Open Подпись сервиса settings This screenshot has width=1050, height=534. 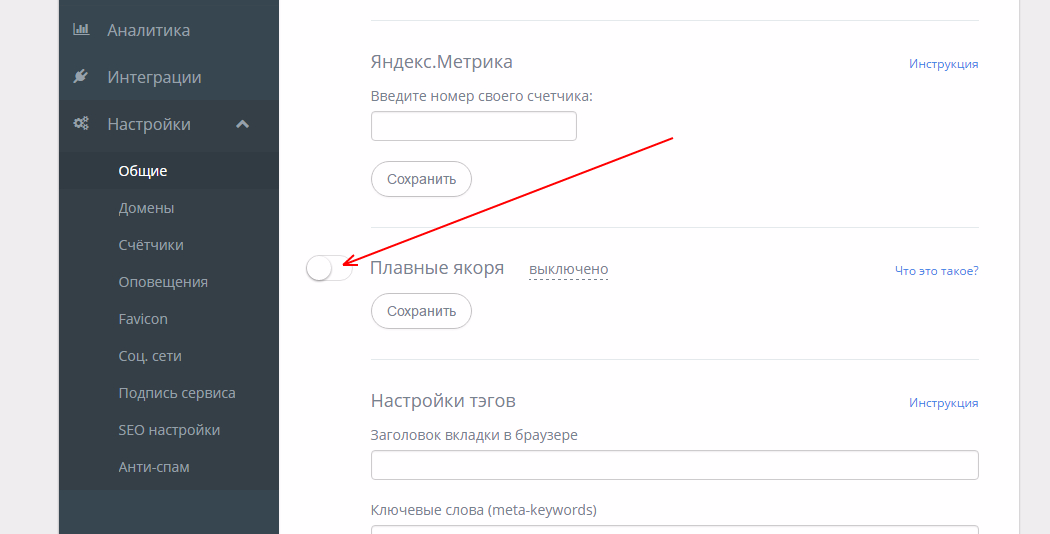click(177, 393)
